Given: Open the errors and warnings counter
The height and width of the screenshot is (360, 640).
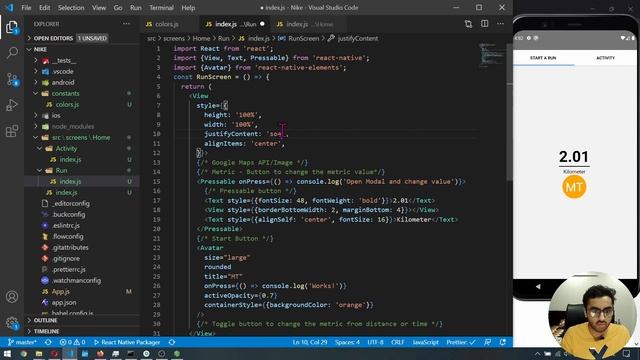Looking at the screenshot, I should (x=72, y=342).
